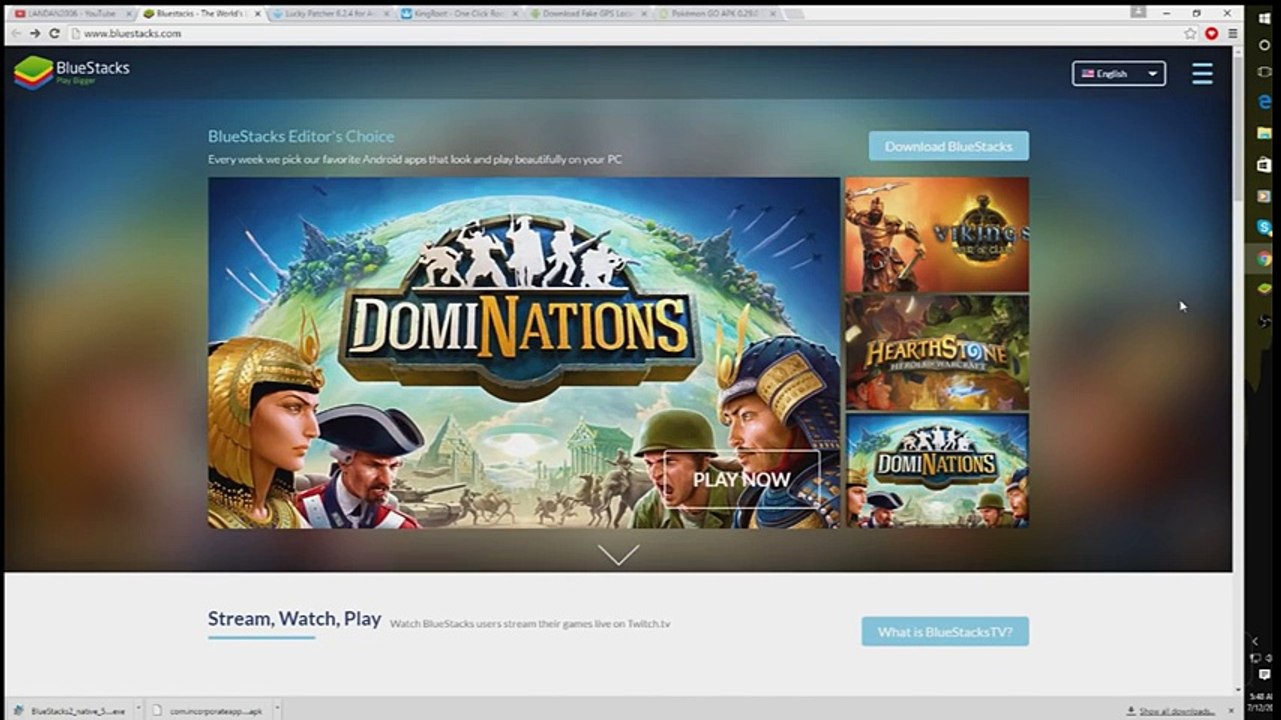
Task: Expand the BlueStacks exe download options arrow
Action: [138, 710]
